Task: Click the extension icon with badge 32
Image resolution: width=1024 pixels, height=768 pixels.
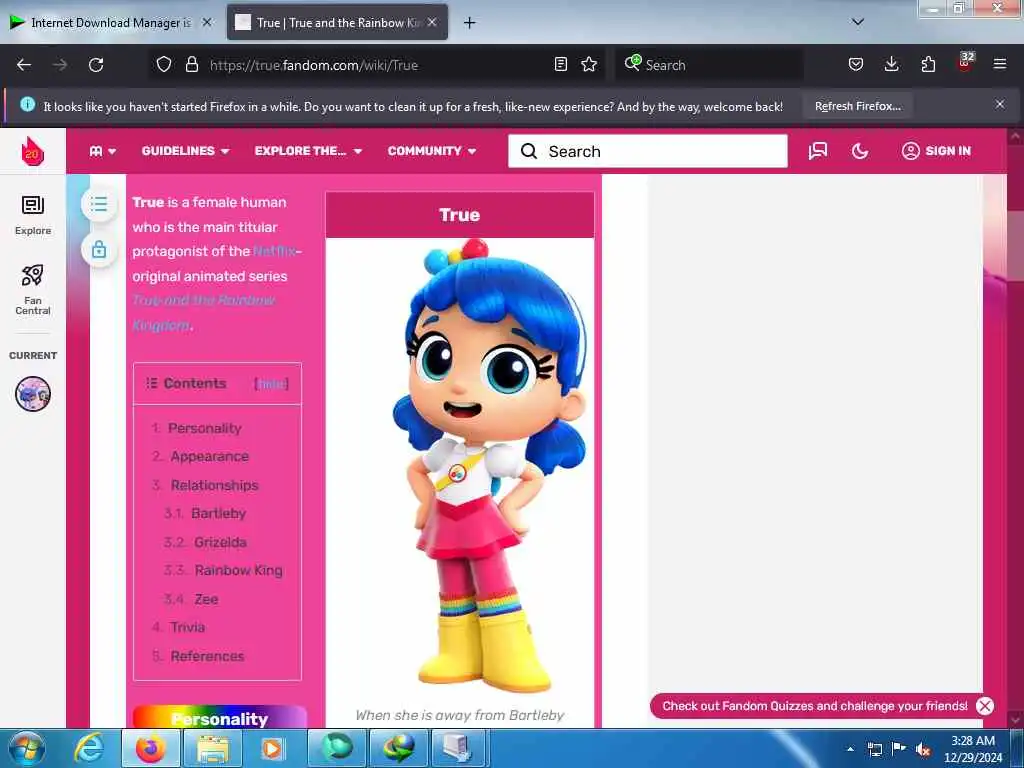Action: click(x=965, y=63)
